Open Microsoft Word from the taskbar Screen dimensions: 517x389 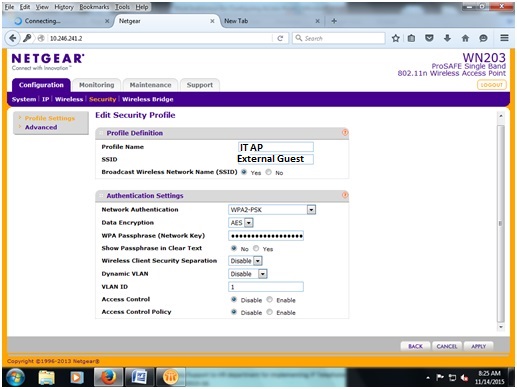pos(139,378)
